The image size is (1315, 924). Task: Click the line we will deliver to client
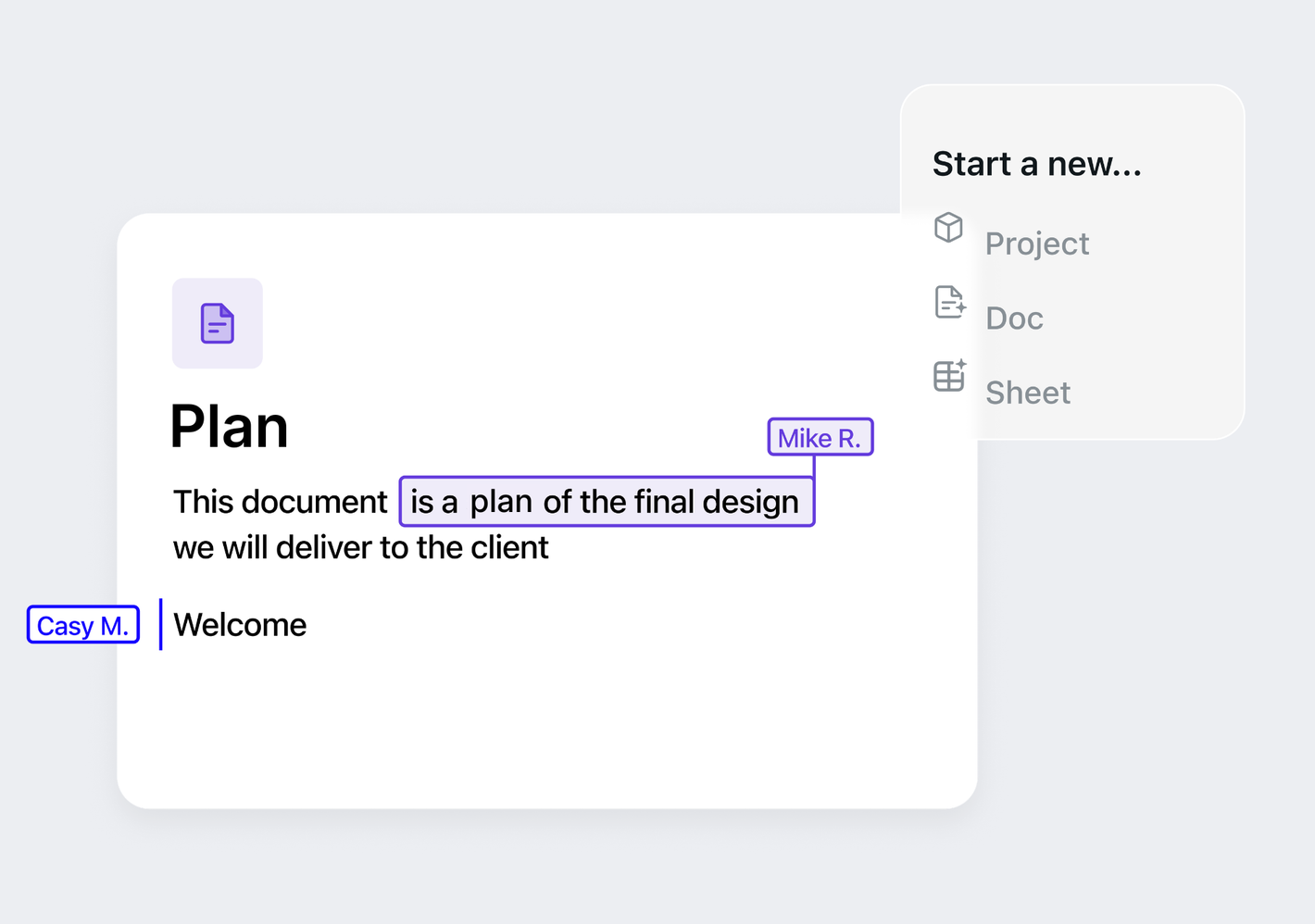pyautogui.click(x=360, y=548)
